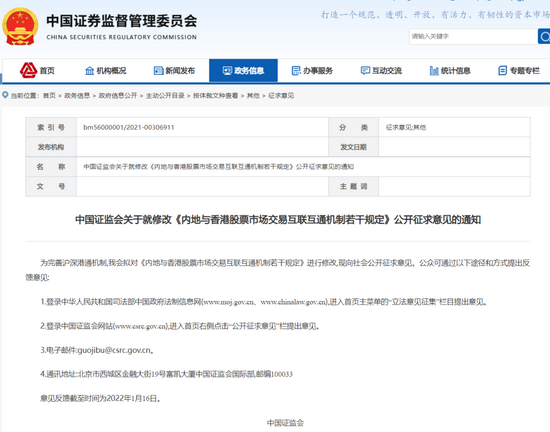Click the search magnifier button
Image resolution: width=550 pixels, height=432 pixels.
(x=544, y=36)
